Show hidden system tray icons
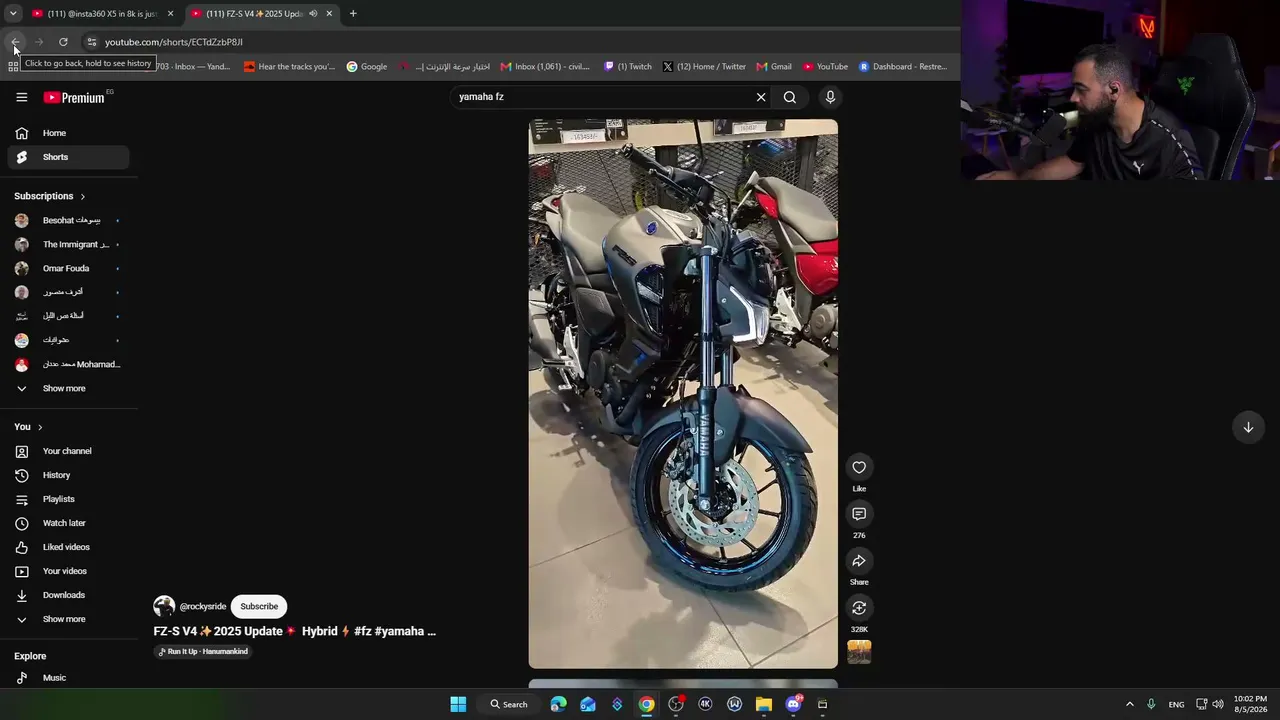 [x=1130, y=704]
